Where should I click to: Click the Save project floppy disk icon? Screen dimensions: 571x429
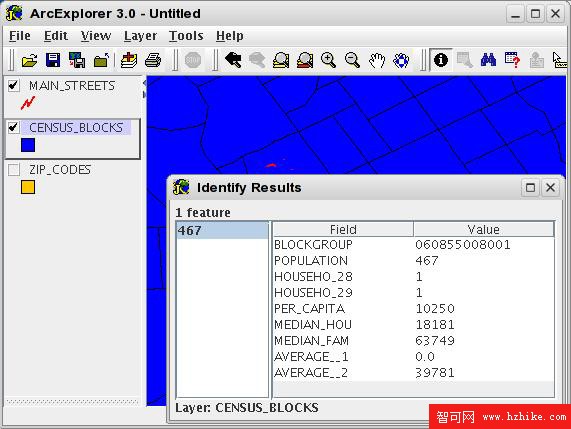(53, 60)
